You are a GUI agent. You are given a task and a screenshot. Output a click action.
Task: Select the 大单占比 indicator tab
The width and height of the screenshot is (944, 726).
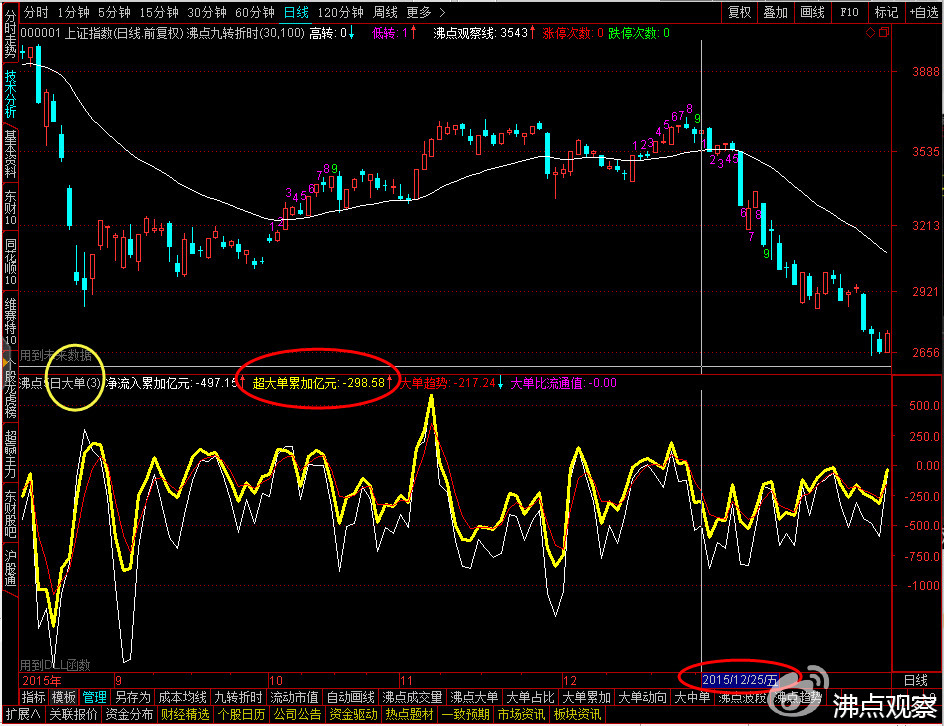tap(530, 697)
